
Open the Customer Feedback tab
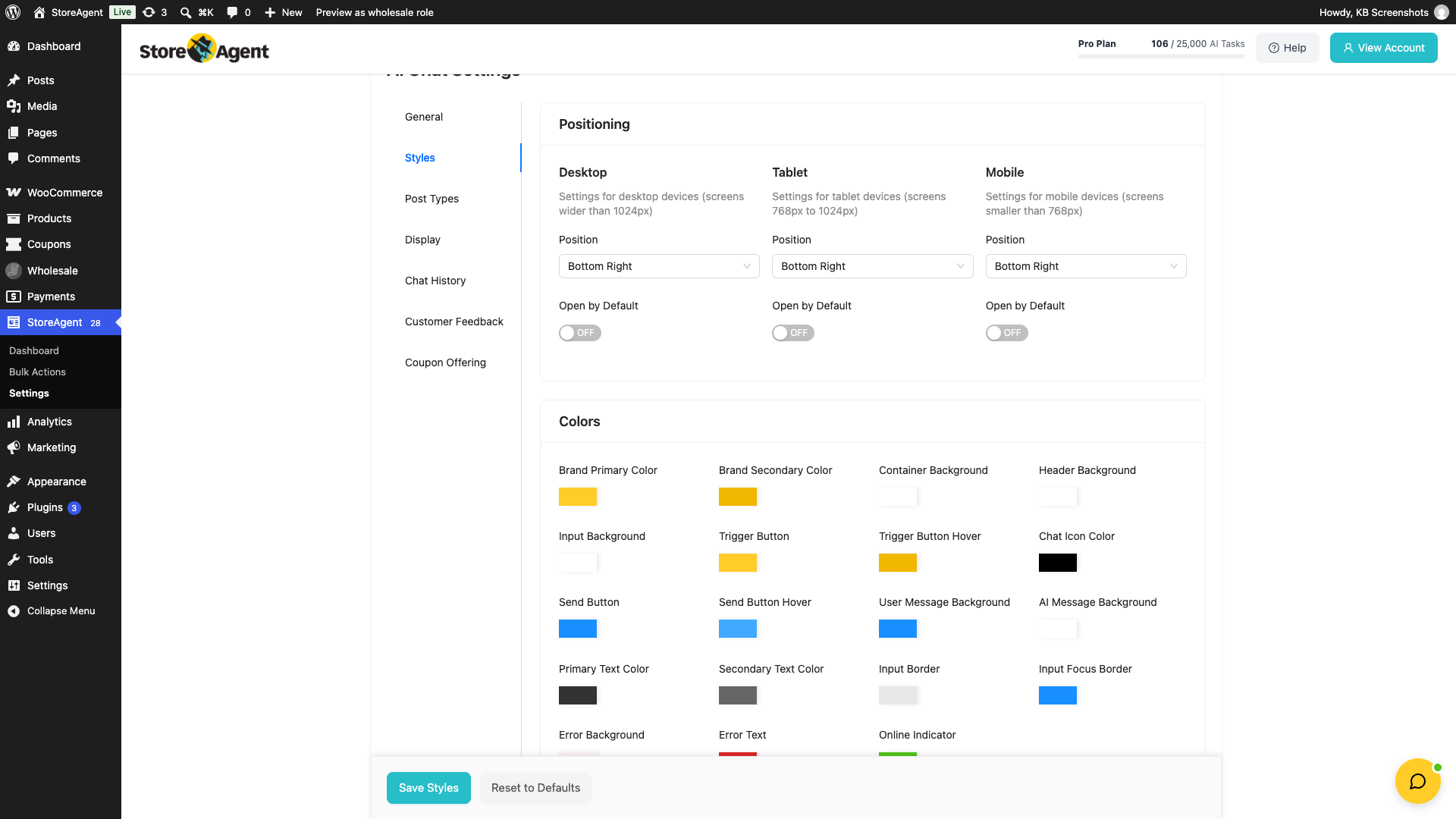coord(453,322)
